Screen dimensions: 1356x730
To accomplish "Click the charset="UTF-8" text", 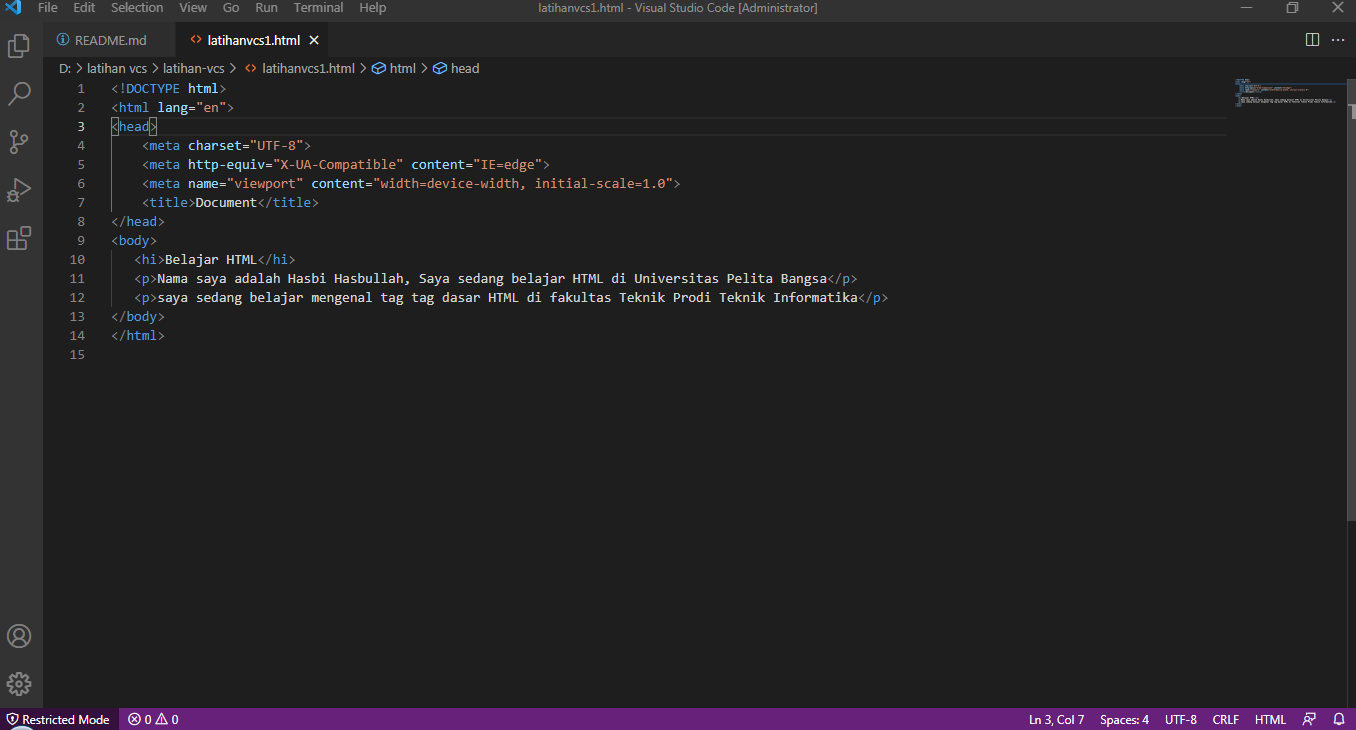I will tap(246, 145).
